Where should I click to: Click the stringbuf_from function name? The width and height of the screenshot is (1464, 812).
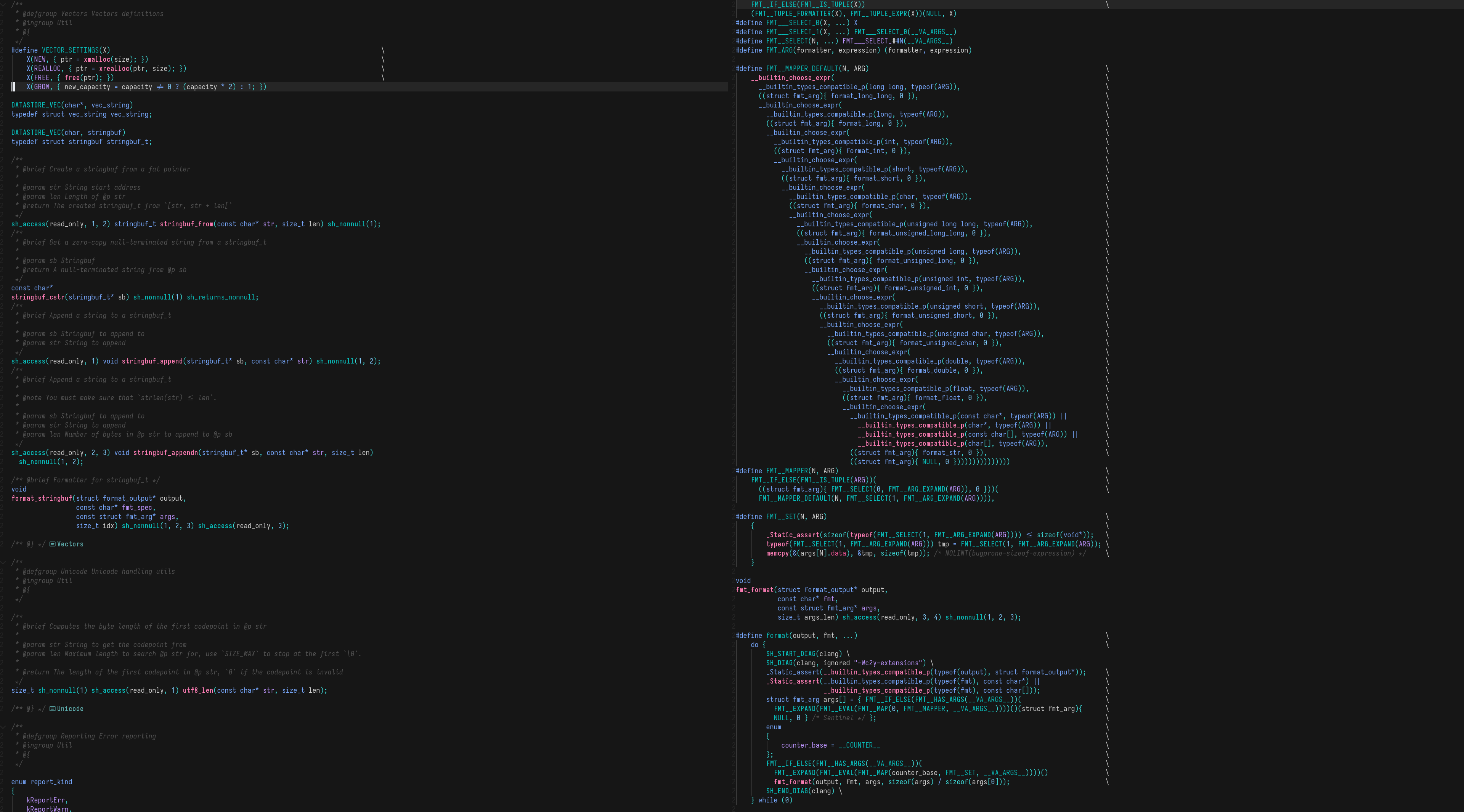[186, 224]
